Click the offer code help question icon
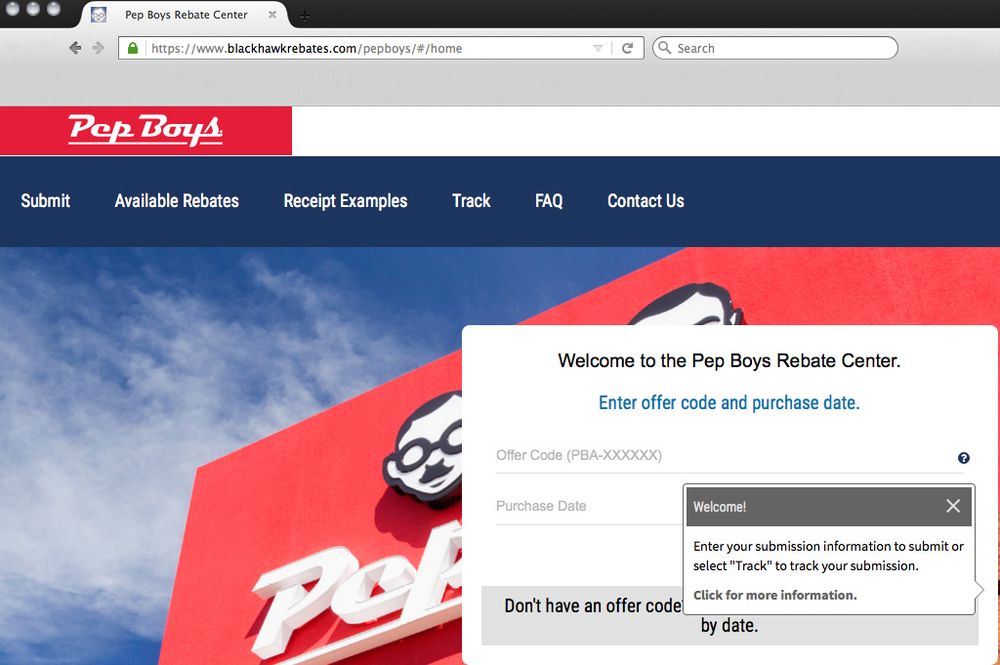Screen dimensions: 1000x665 [x=963, y=458]
